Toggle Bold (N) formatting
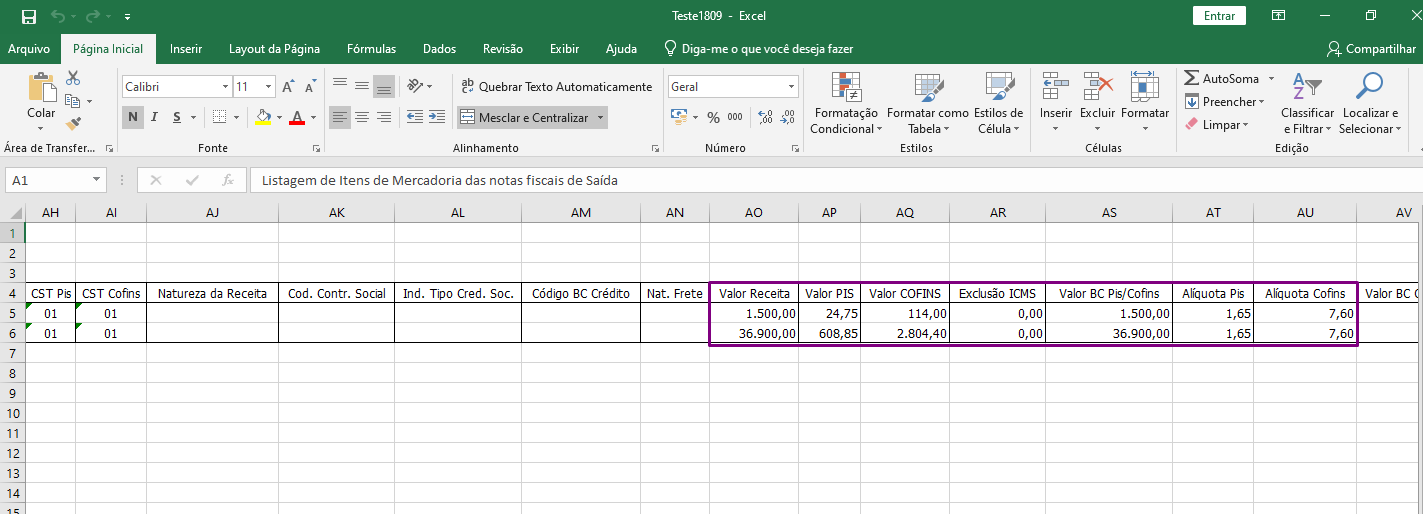The width and height of the screenshot is (1423, 514). pyautogui.click(x=133, y=118)
